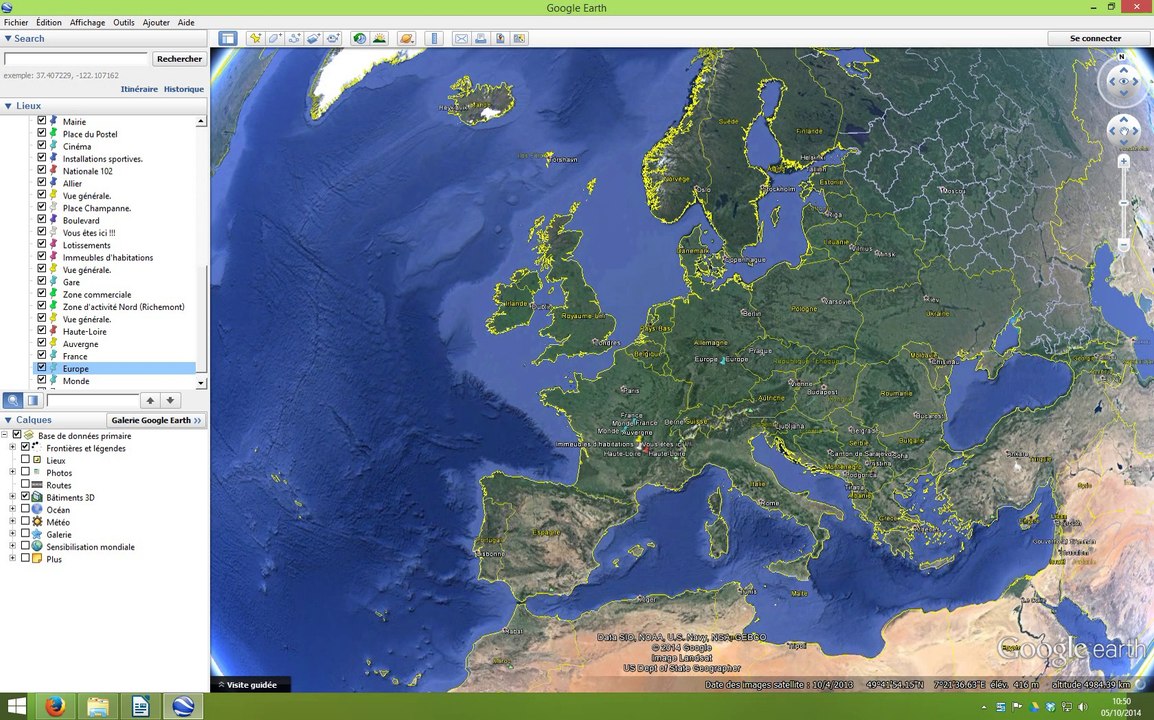Click the search magnifier icon under Lieux
Image resolution: width=1154 pixels, height=720 pixels.
pos(13,400)
